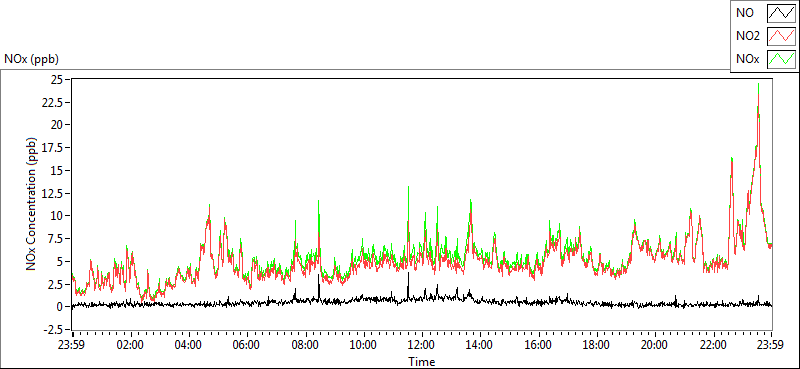Click the NOx green plot legend icon
Screen dimensions: 800x369
(x=781, y=59)
